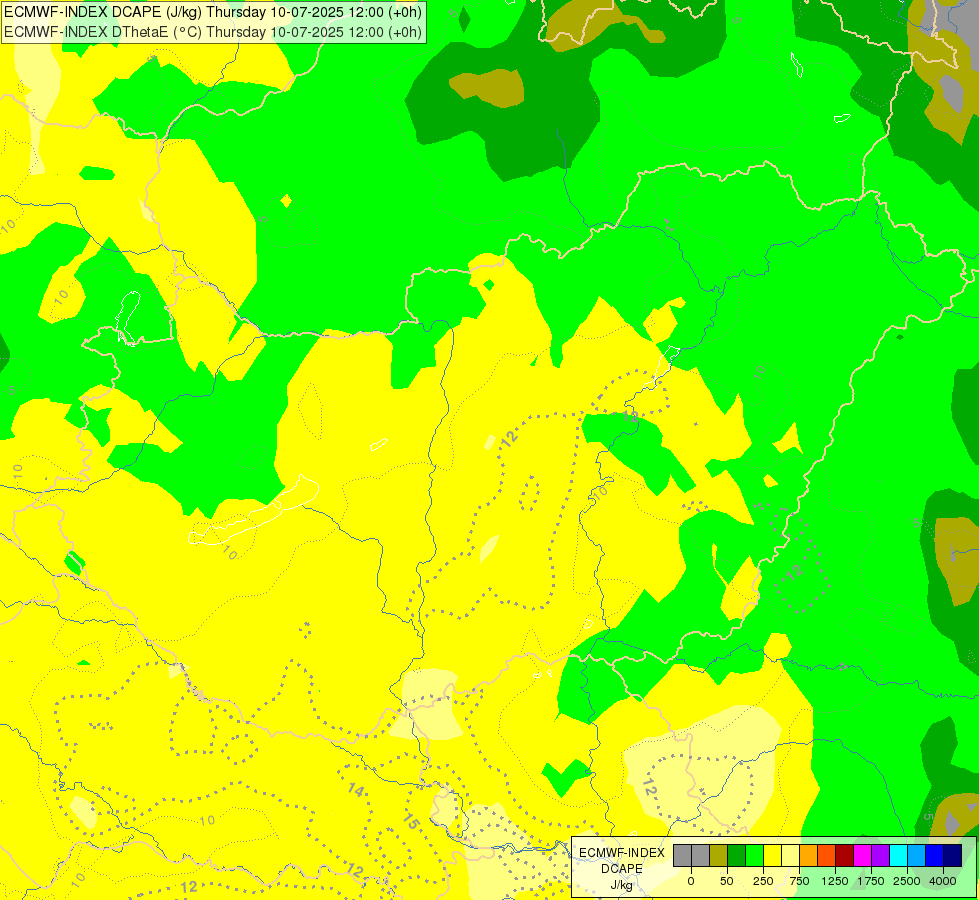Click the legend label "50"
979x900 pixels.
727,881
